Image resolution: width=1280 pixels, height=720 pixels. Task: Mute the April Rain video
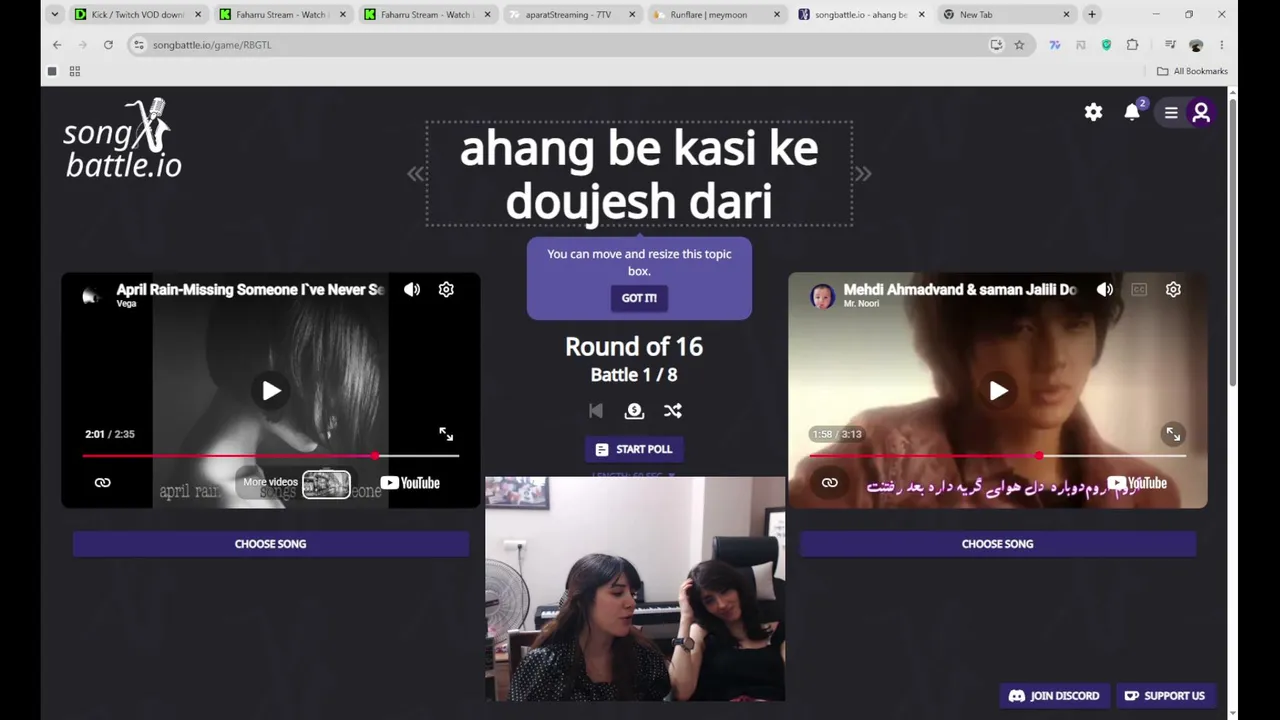point(412,290)
